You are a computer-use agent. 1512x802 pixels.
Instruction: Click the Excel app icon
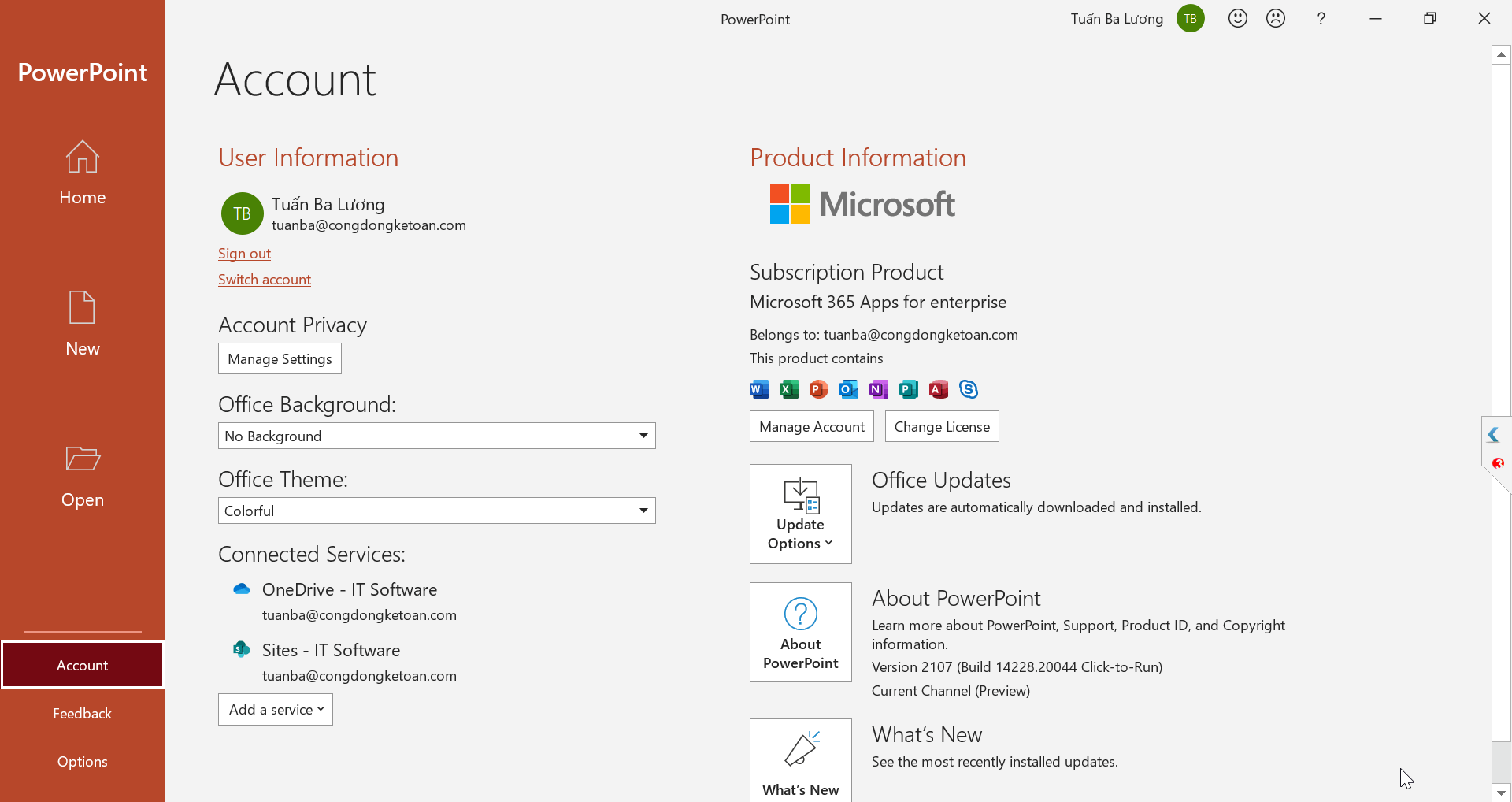click(789, 389)
